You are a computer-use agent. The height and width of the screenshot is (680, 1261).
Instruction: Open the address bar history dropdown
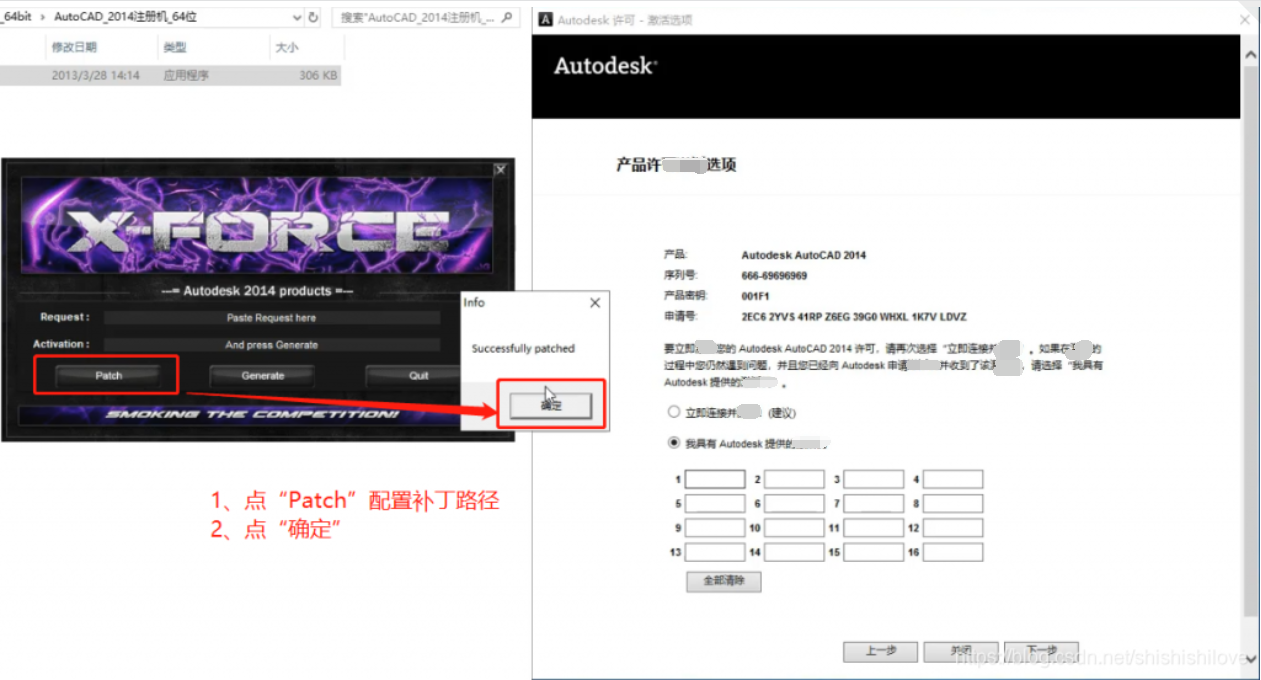coord(297,17)
